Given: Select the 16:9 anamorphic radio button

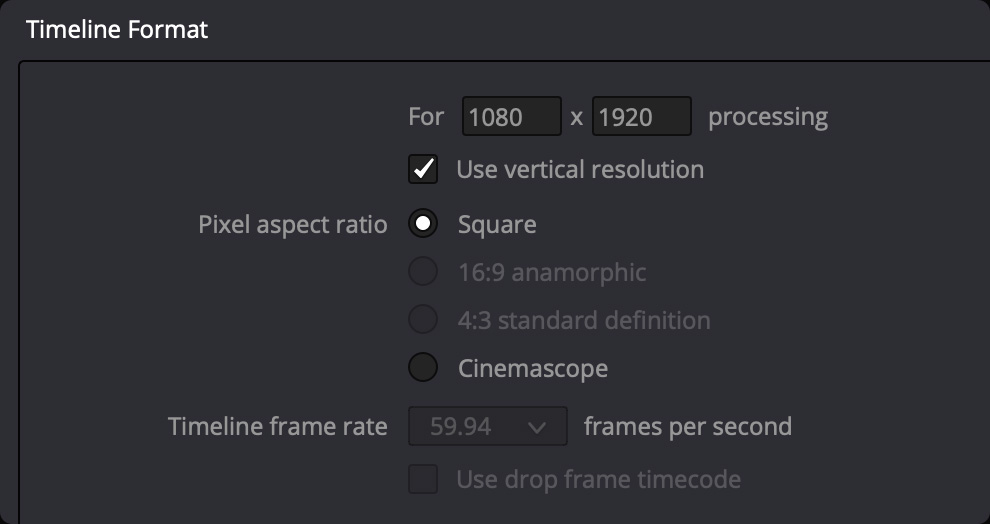Looking at the screenshot, I should pos(423,272).
